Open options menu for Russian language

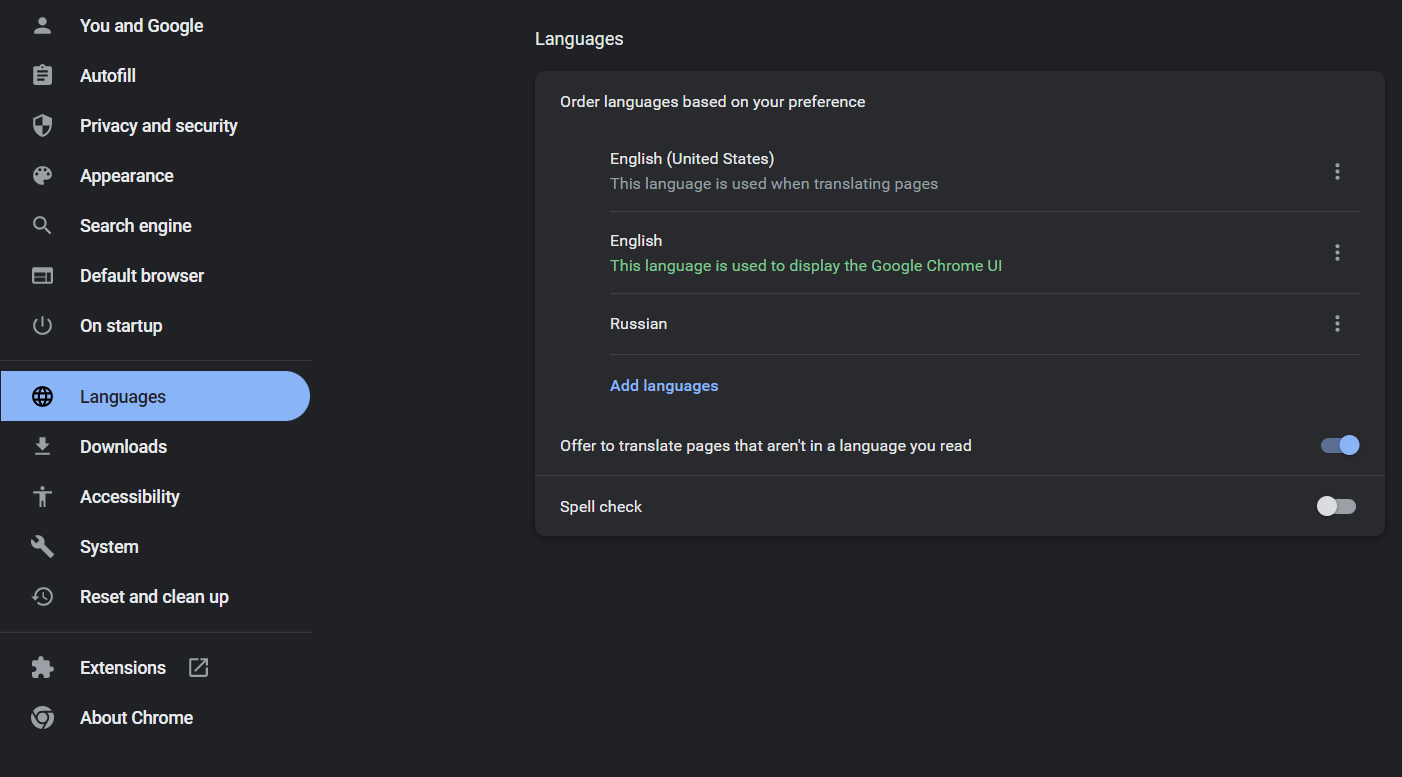(1337, 323)
